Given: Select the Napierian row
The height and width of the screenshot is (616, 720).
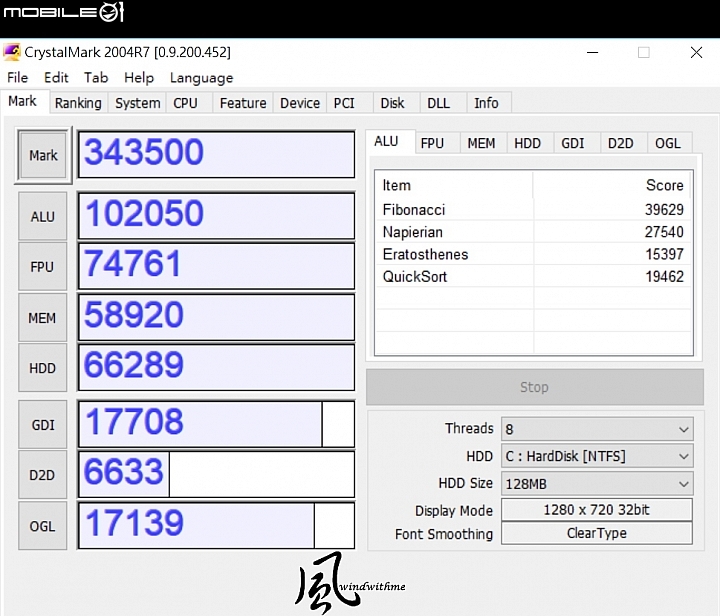Looking at the screenshot, I should point(533,232).
